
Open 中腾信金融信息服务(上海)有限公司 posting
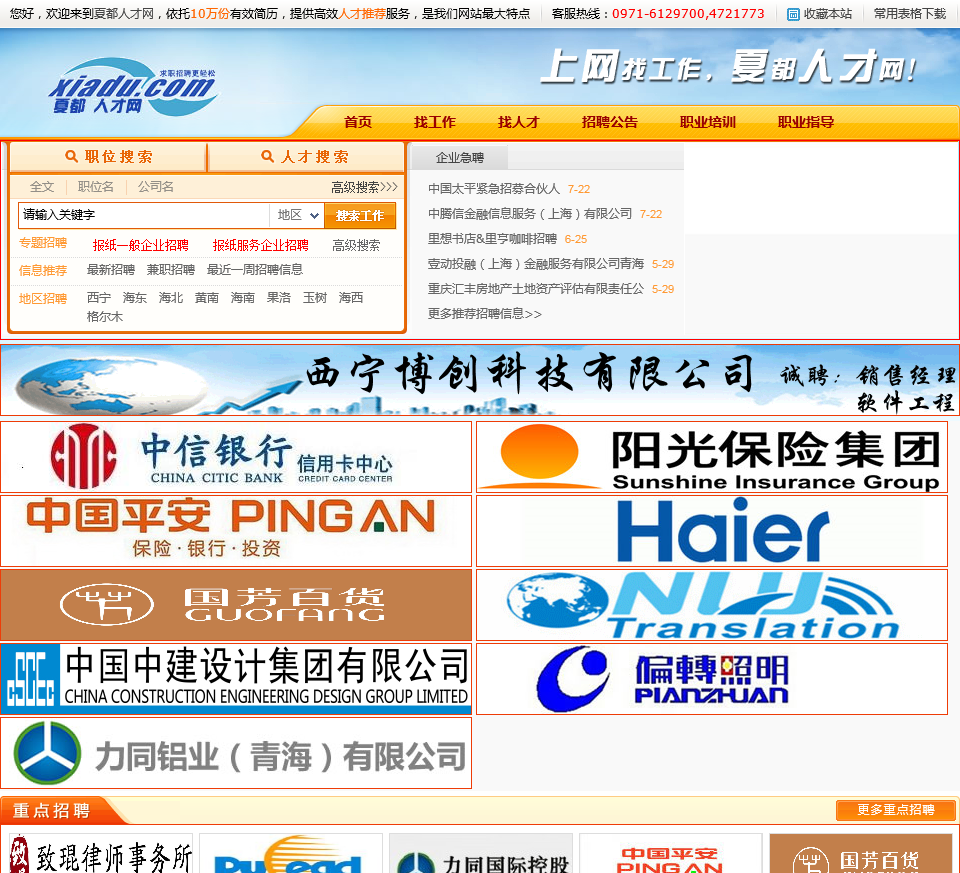[x=530, y=214]
